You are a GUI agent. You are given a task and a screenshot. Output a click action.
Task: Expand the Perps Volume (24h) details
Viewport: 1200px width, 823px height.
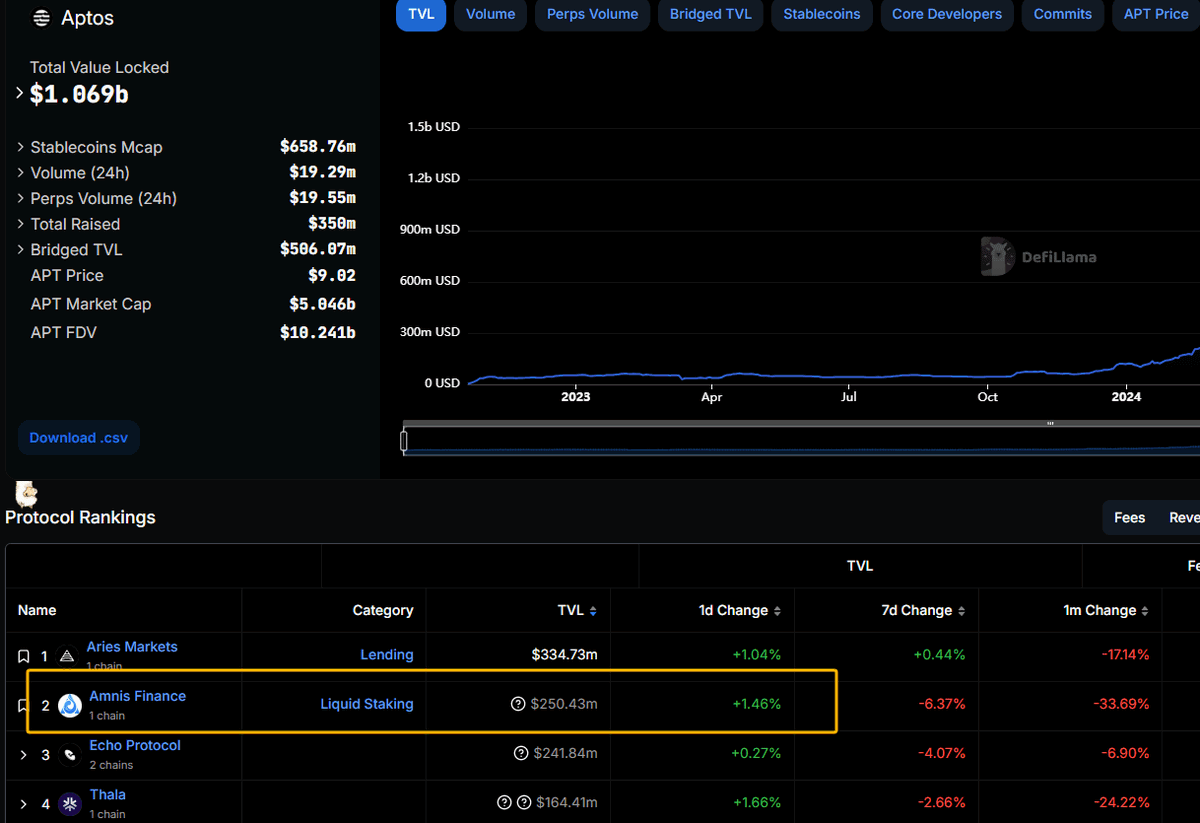click(21, 198)
